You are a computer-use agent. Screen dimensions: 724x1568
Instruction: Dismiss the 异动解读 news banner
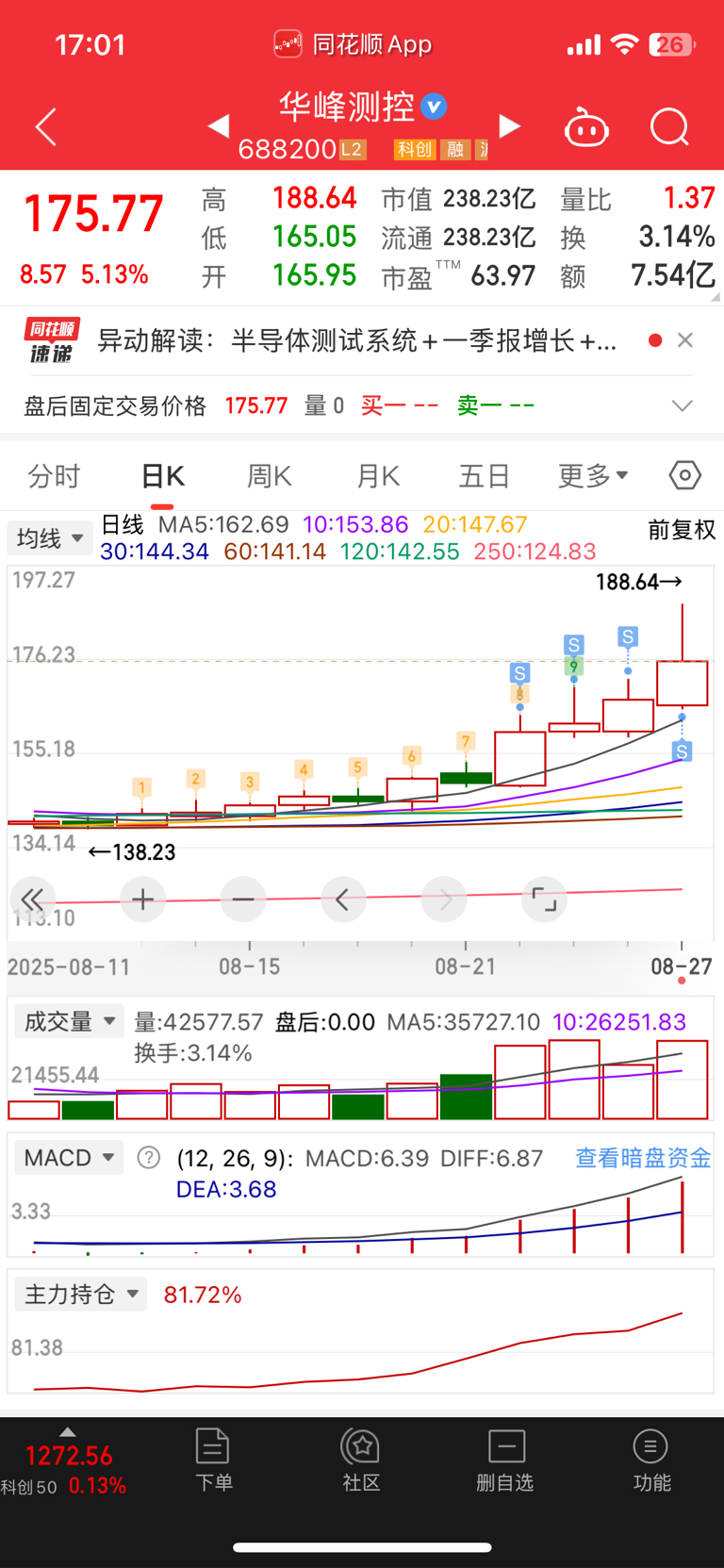pos(685,340)
